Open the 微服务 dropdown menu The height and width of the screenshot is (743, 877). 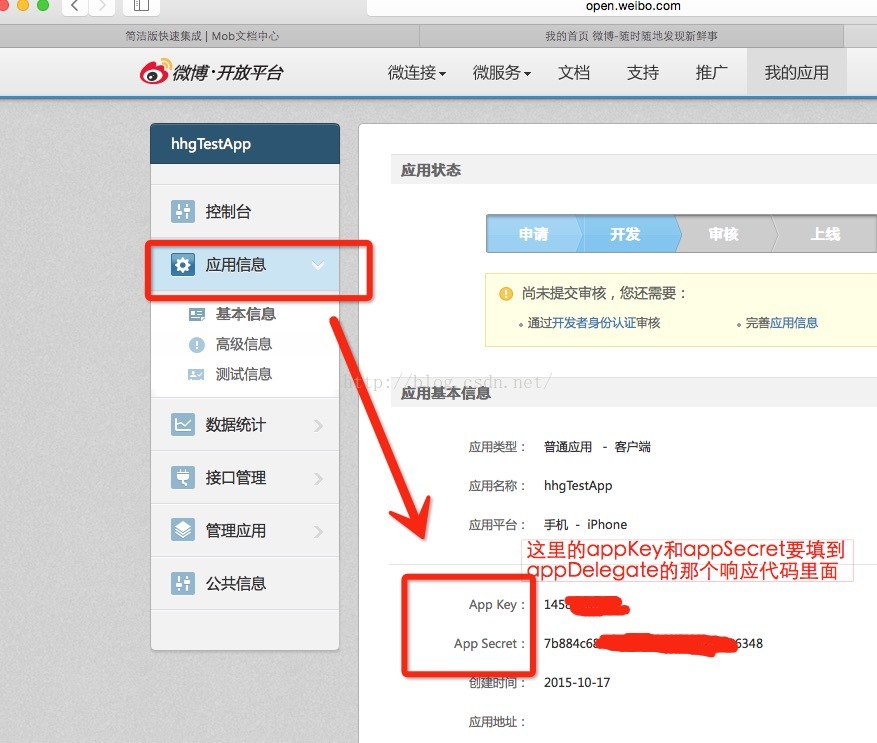point(502,73)
